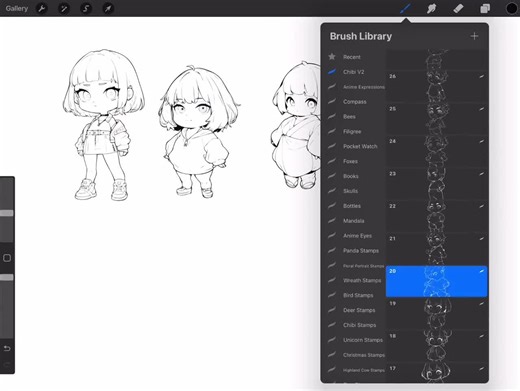The image size is (520, 391).
Task: Select the Eraser tool
Action: pyautogui.click(x=458, y=8)
